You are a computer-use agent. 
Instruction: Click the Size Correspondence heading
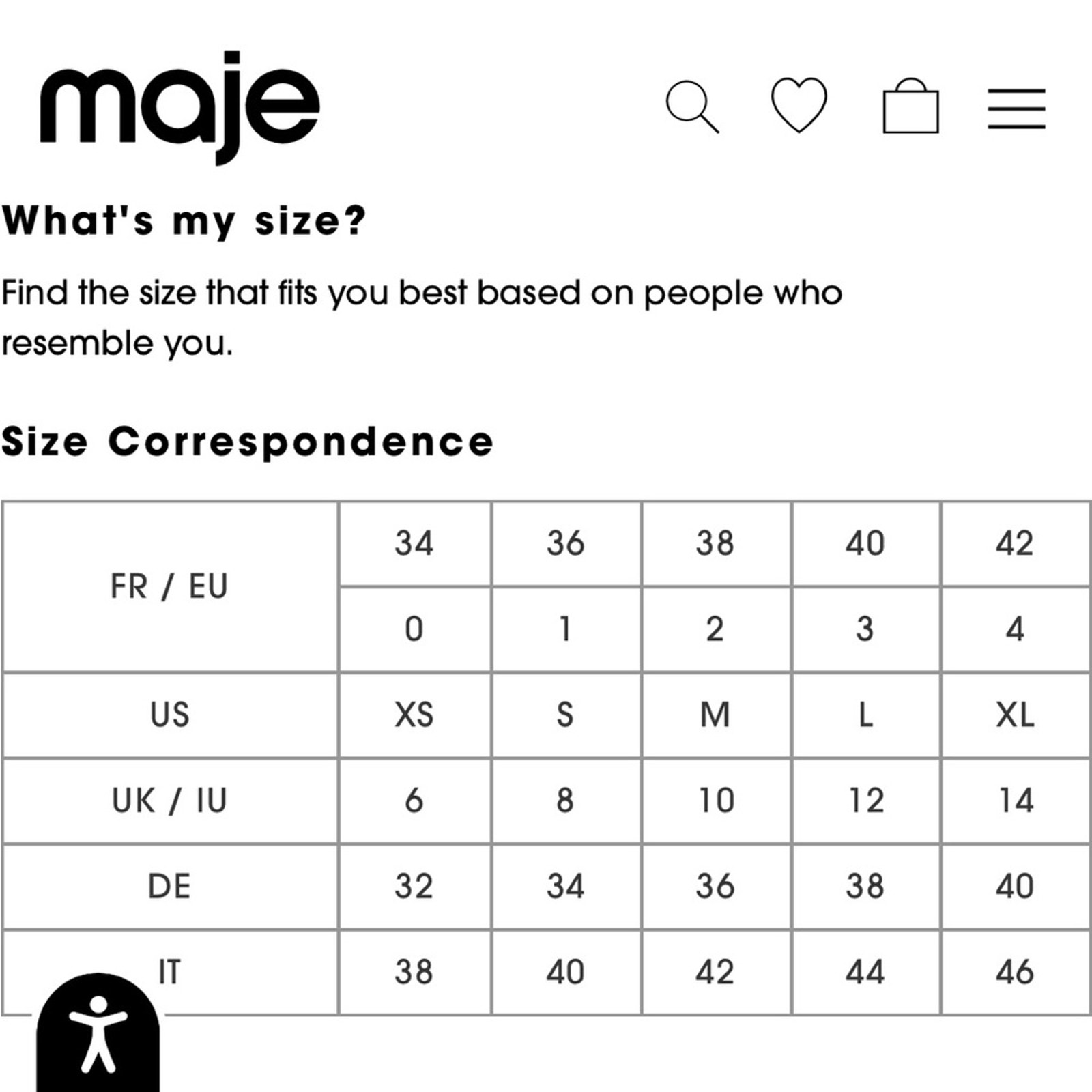pos(247,442)
